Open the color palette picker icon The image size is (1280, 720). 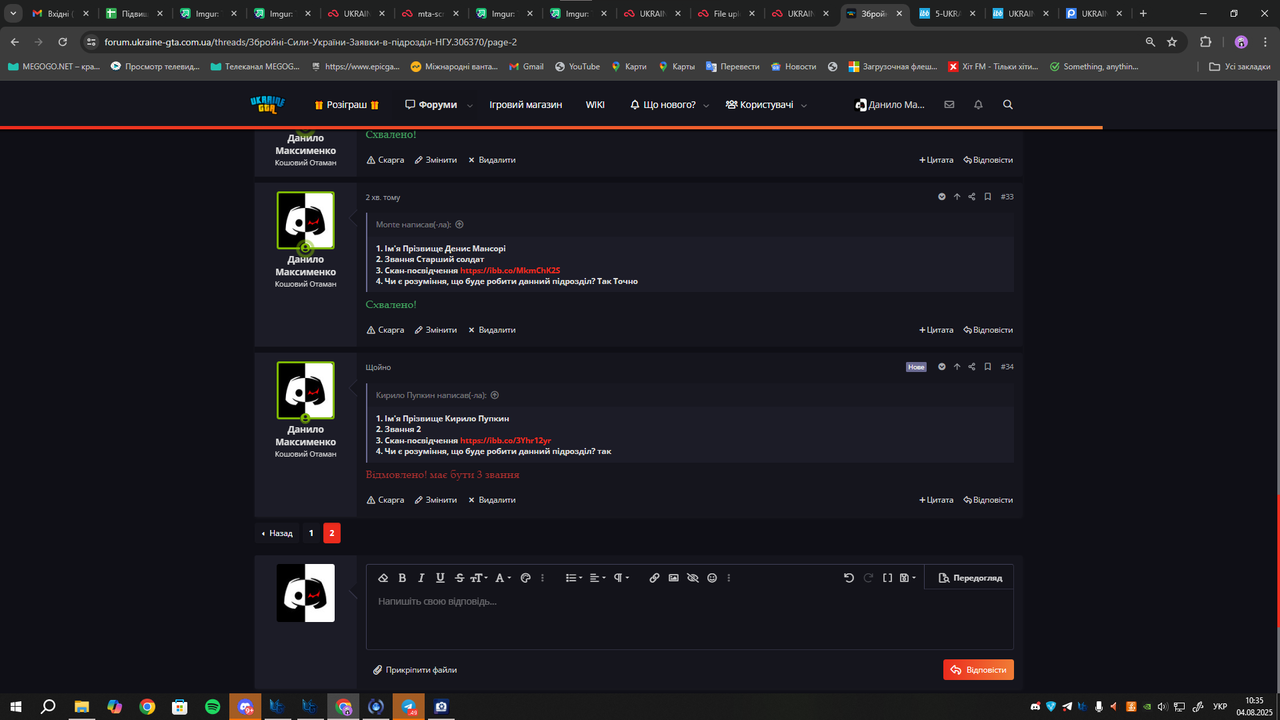click(526, 578)
